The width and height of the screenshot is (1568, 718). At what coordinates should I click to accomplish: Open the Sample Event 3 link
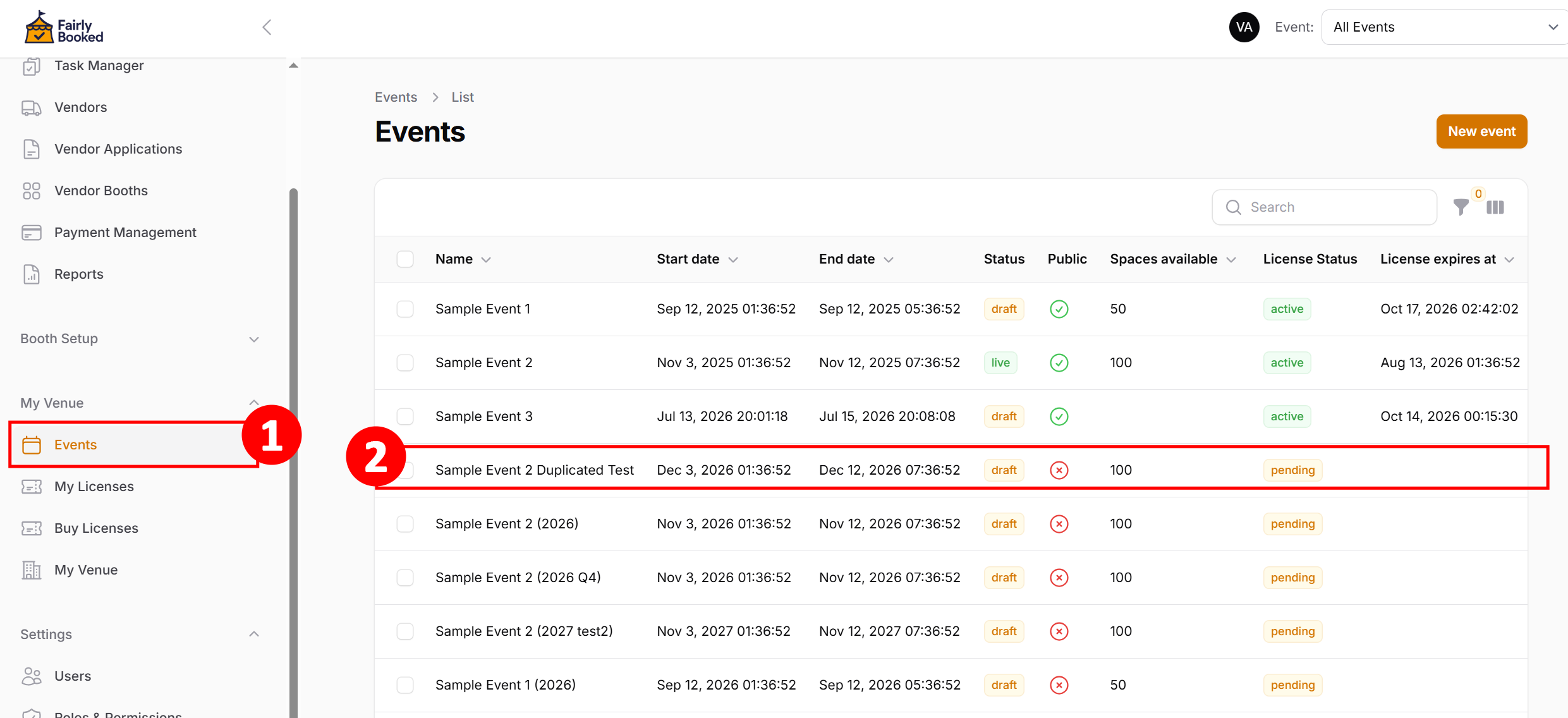point(483,417)
